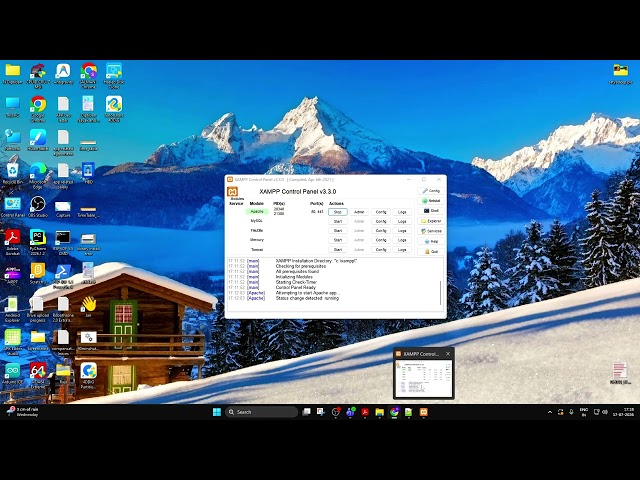Select OBS Studio desktop icon

click(x=38, y=207)
